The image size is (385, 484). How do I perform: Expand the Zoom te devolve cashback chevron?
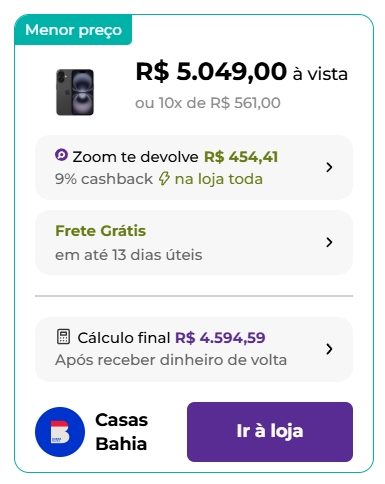329,167
